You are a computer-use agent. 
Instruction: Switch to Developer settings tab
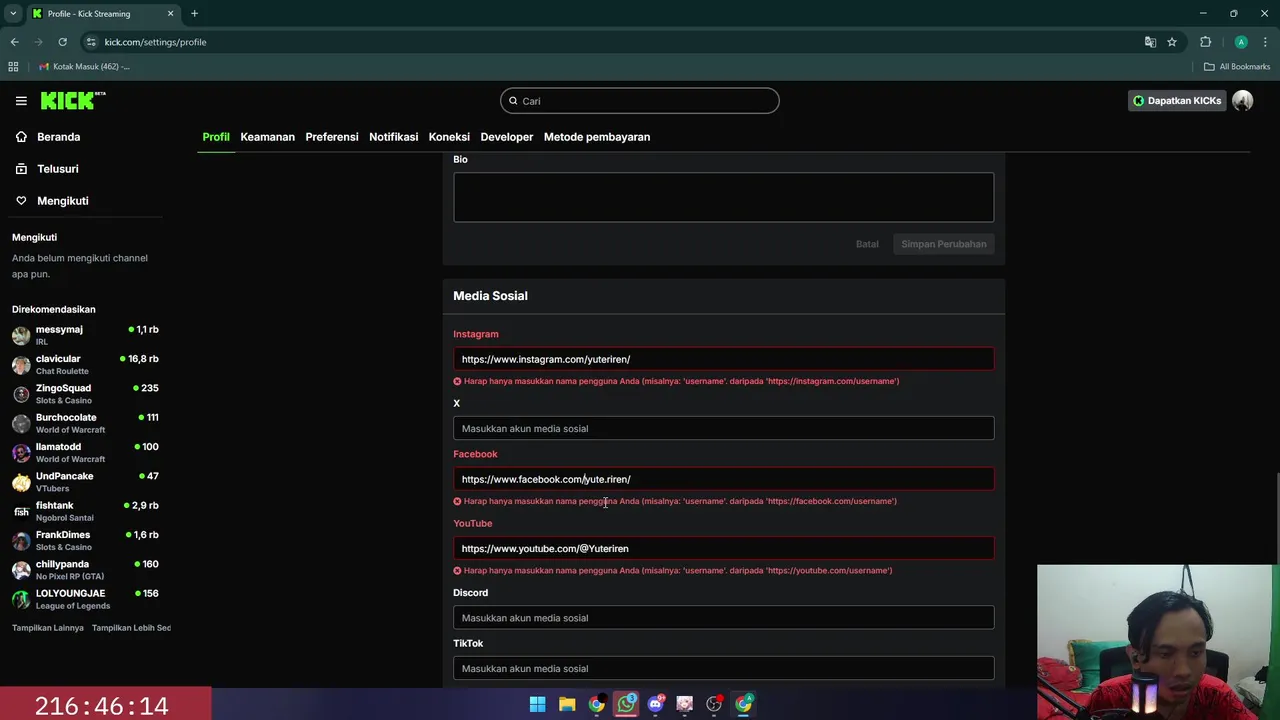[507, 137]
